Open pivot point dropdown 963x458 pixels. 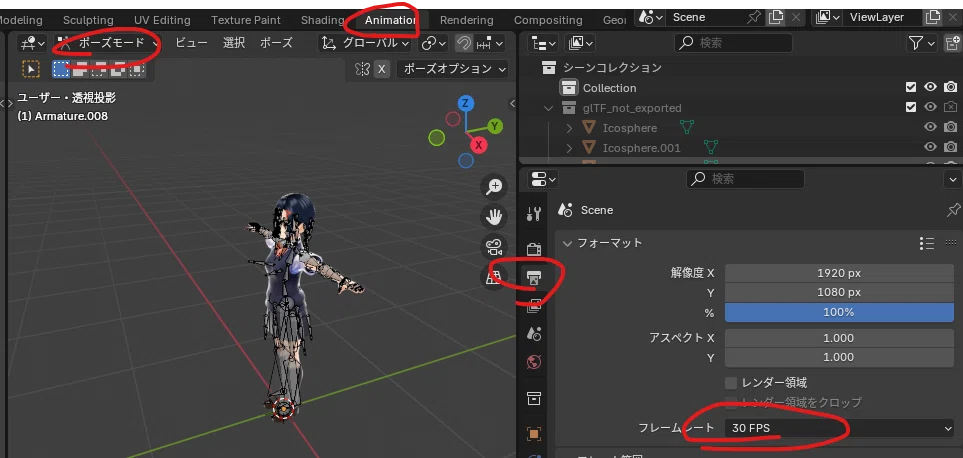(434, 44)
